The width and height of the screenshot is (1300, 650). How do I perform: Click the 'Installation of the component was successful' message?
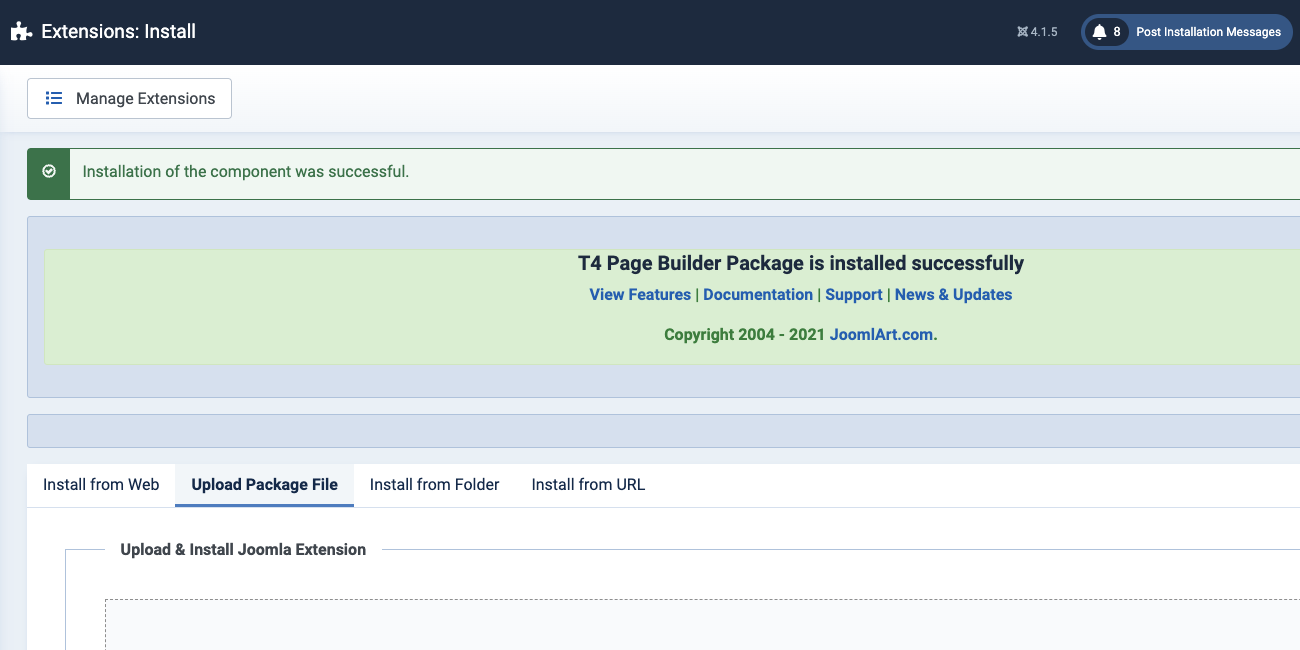tap(246, 172)
